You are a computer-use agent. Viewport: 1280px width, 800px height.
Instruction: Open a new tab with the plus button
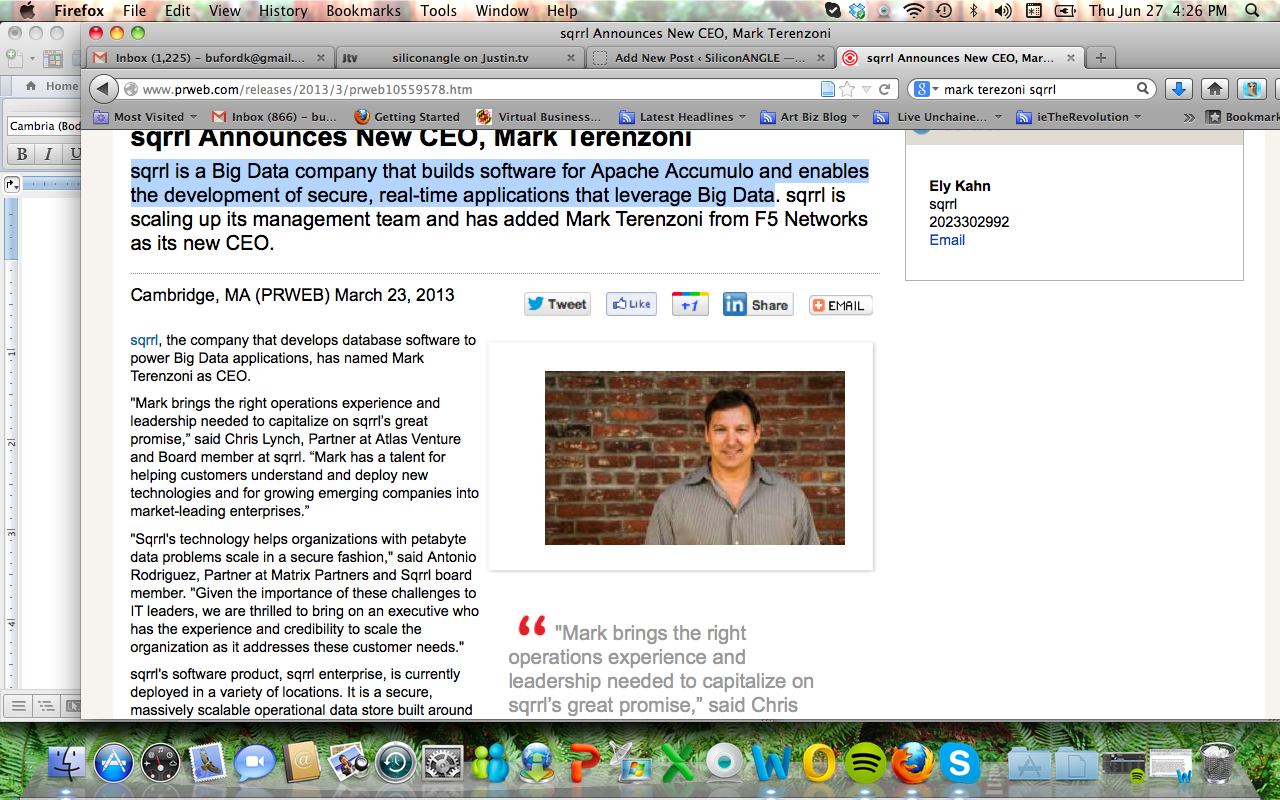coord(1100,58)
